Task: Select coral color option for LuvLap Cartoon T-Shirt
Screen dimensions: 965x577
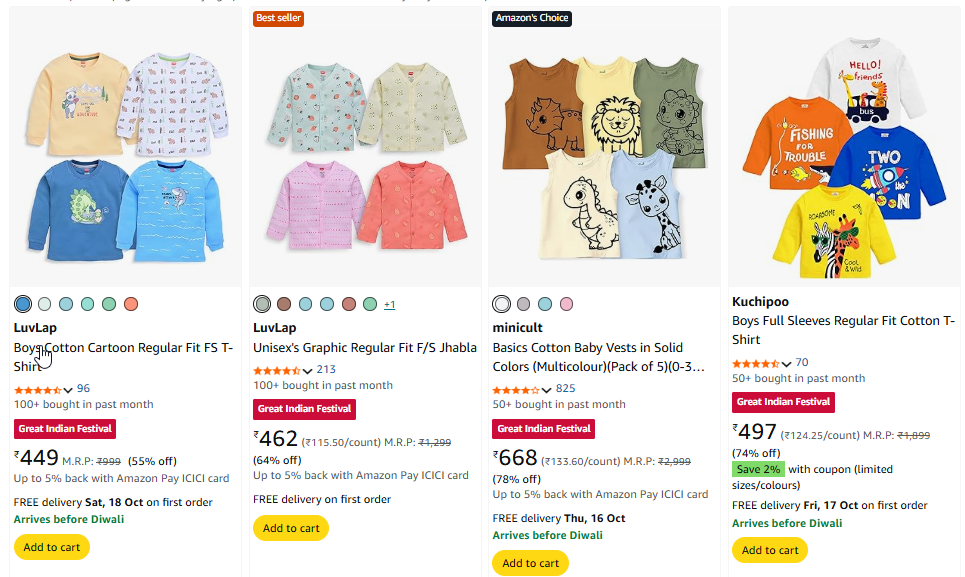Action: tap(131, 304)
